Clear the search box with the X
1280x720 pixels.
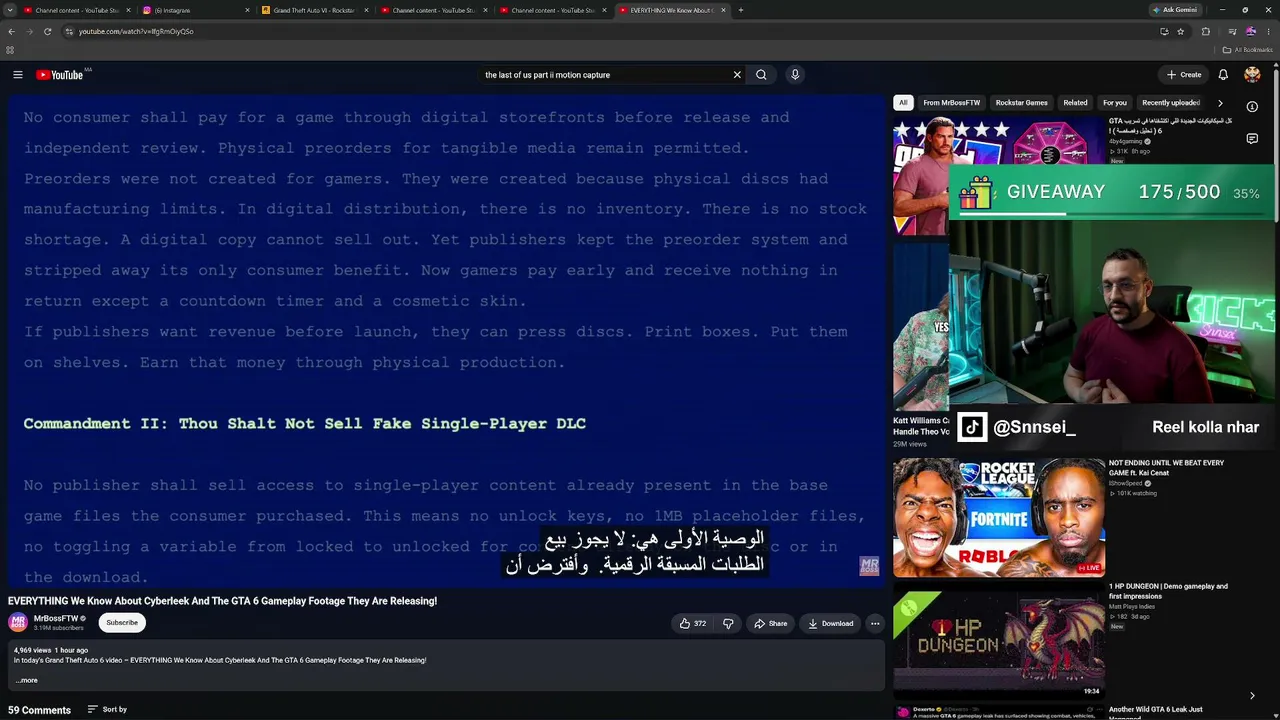coord(737,75)
